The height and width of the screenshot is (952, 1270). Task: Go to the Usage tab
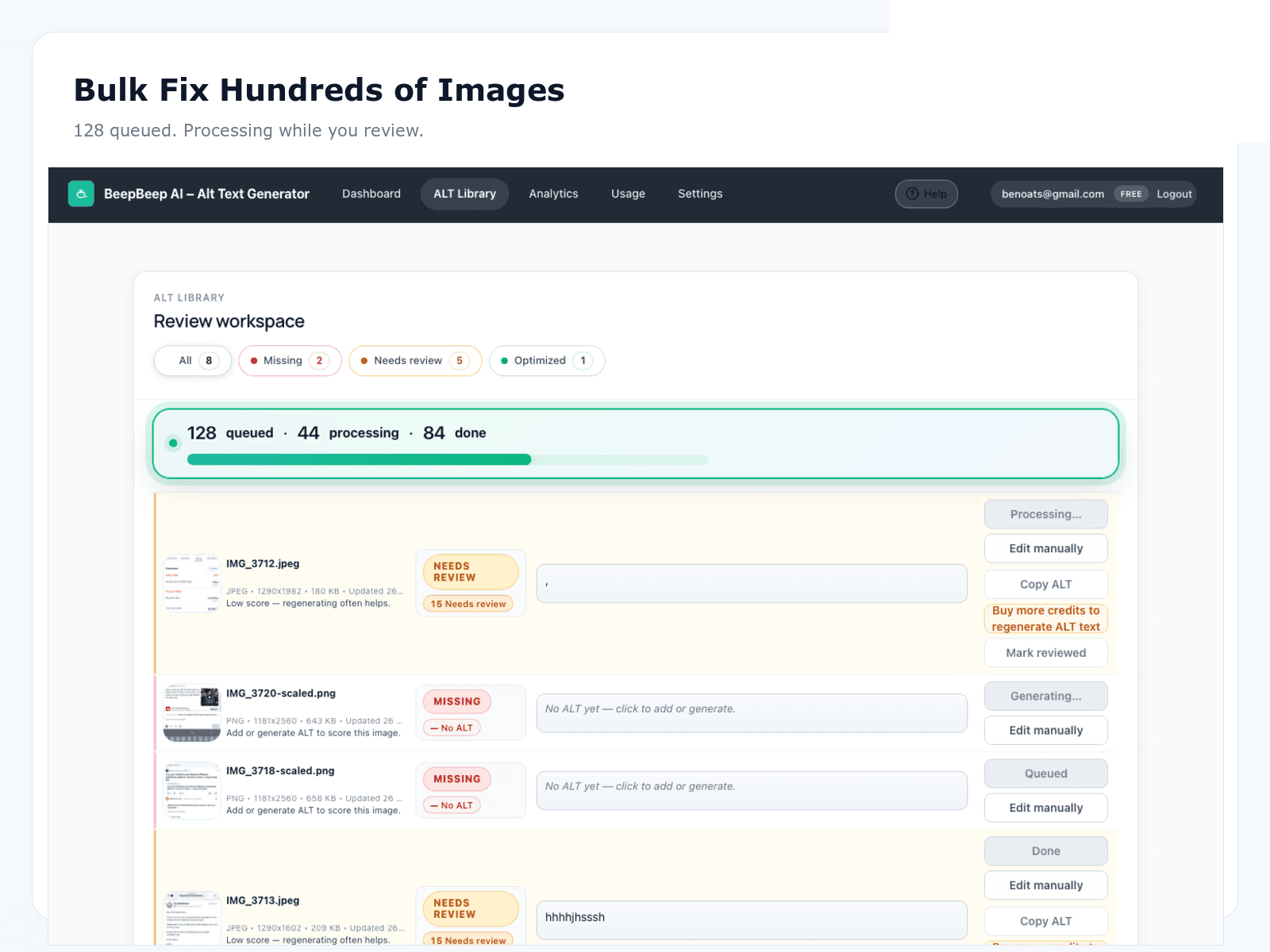[x=628, y=194]
